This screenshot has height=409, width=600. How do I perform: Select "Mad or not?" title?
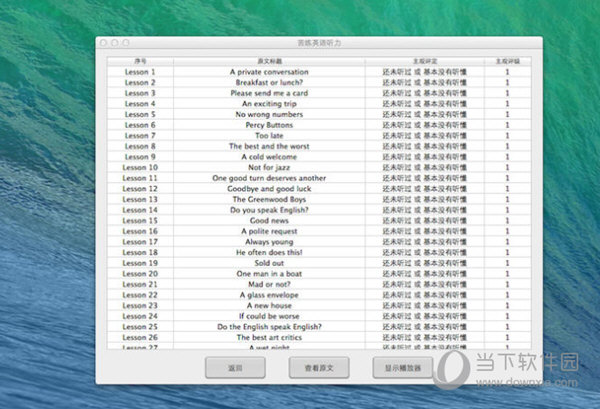tap(269, 285)
